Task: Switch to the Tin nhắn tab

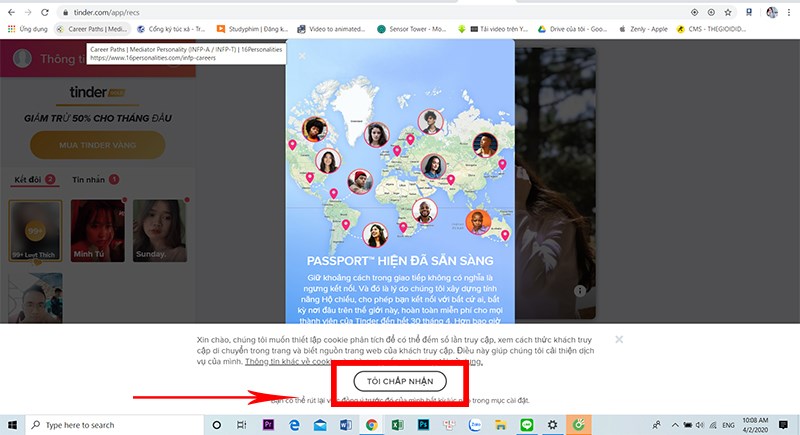Action: [95, 180]
